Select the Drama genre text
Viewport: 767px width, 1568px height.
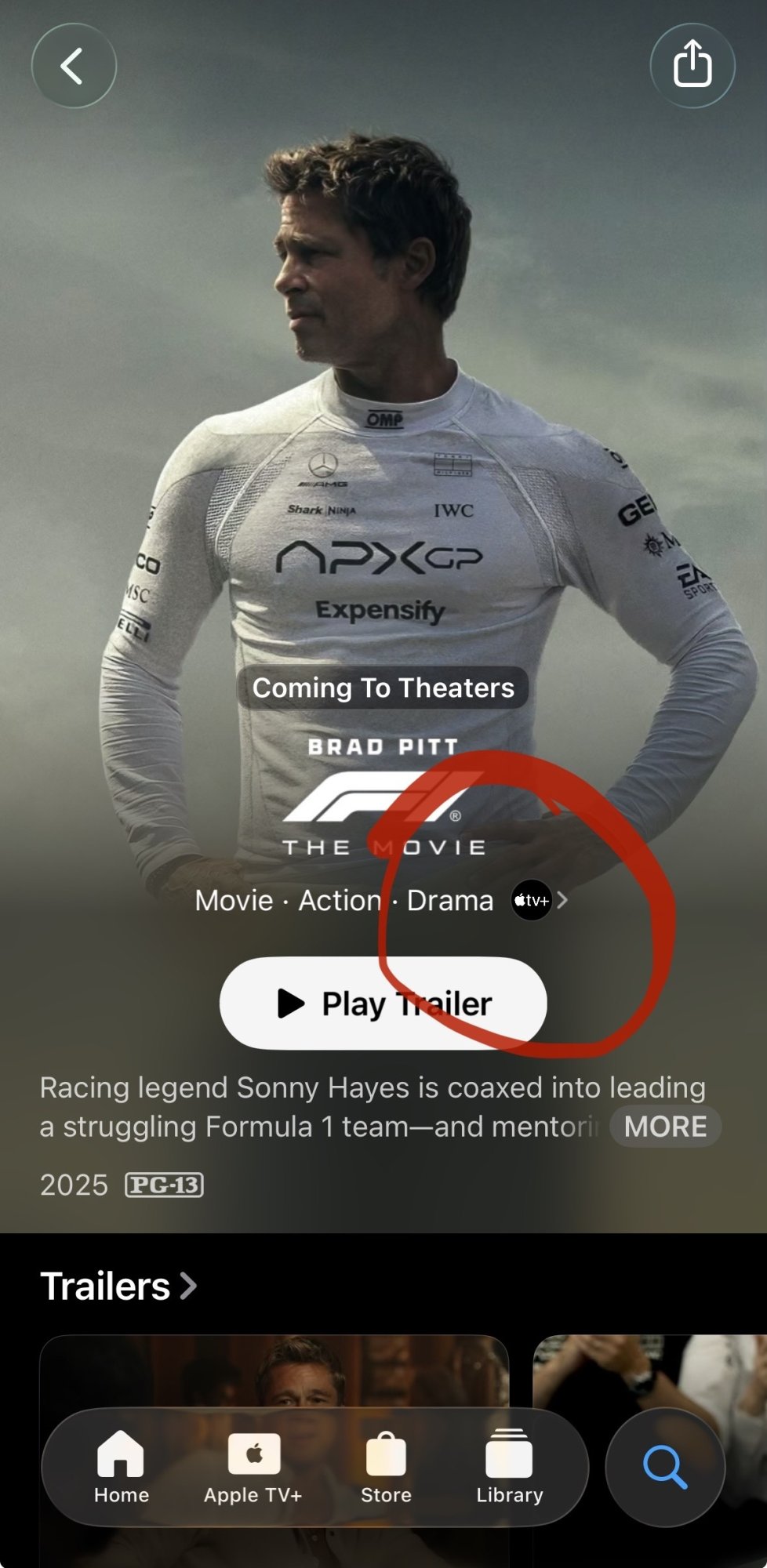[x=450, y=901]
